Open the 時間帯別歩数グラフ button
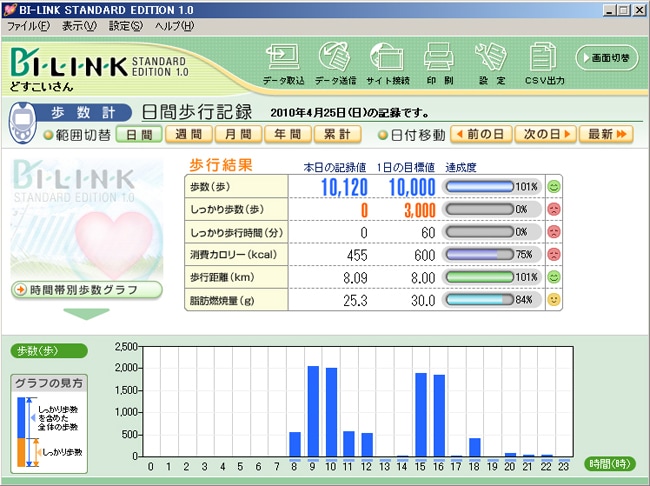Image resolution: width=650 pixels, height=486 pixels. (86, 290)
